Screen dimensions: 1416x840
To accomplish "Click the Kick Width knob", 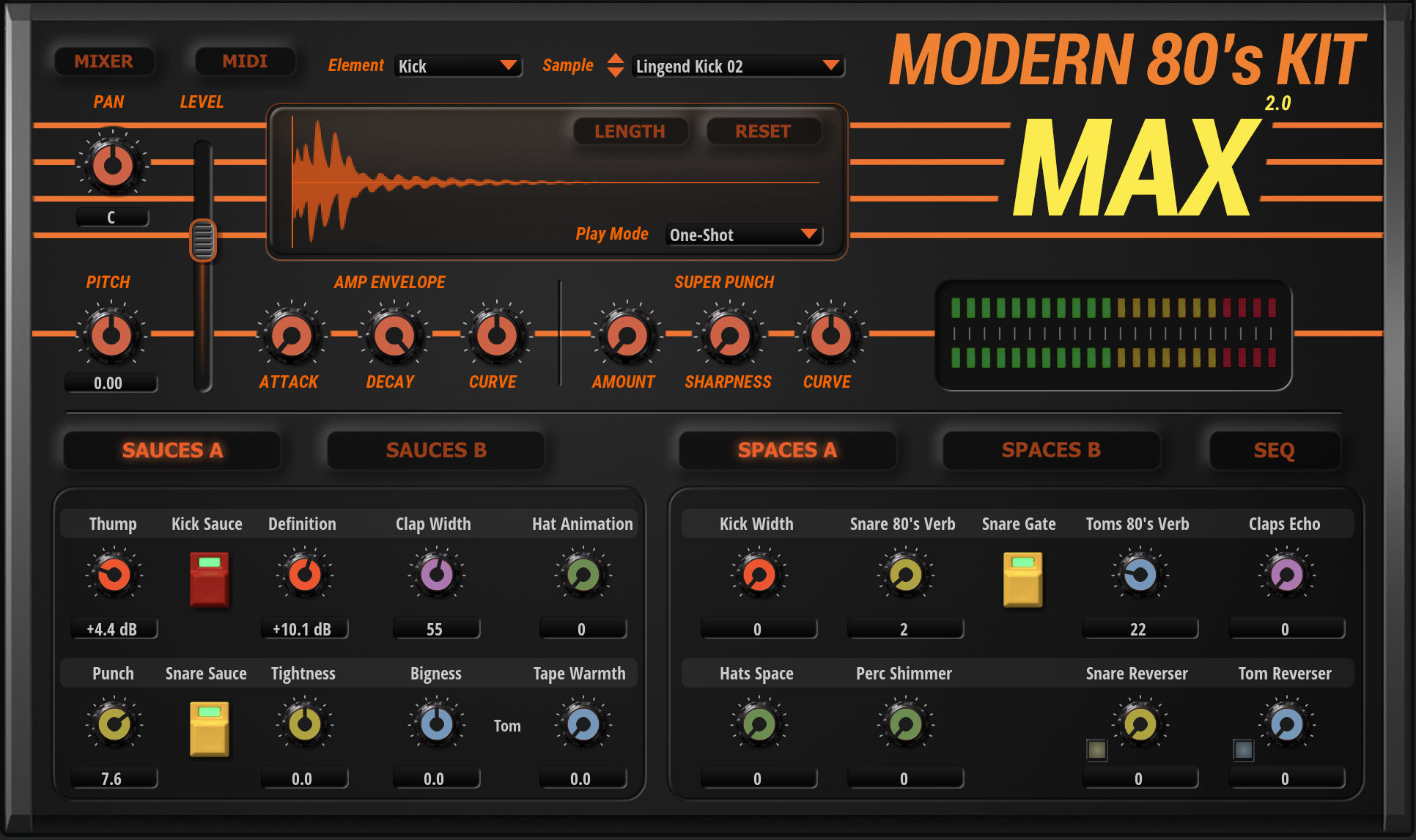I will click(x=759, y=574).
